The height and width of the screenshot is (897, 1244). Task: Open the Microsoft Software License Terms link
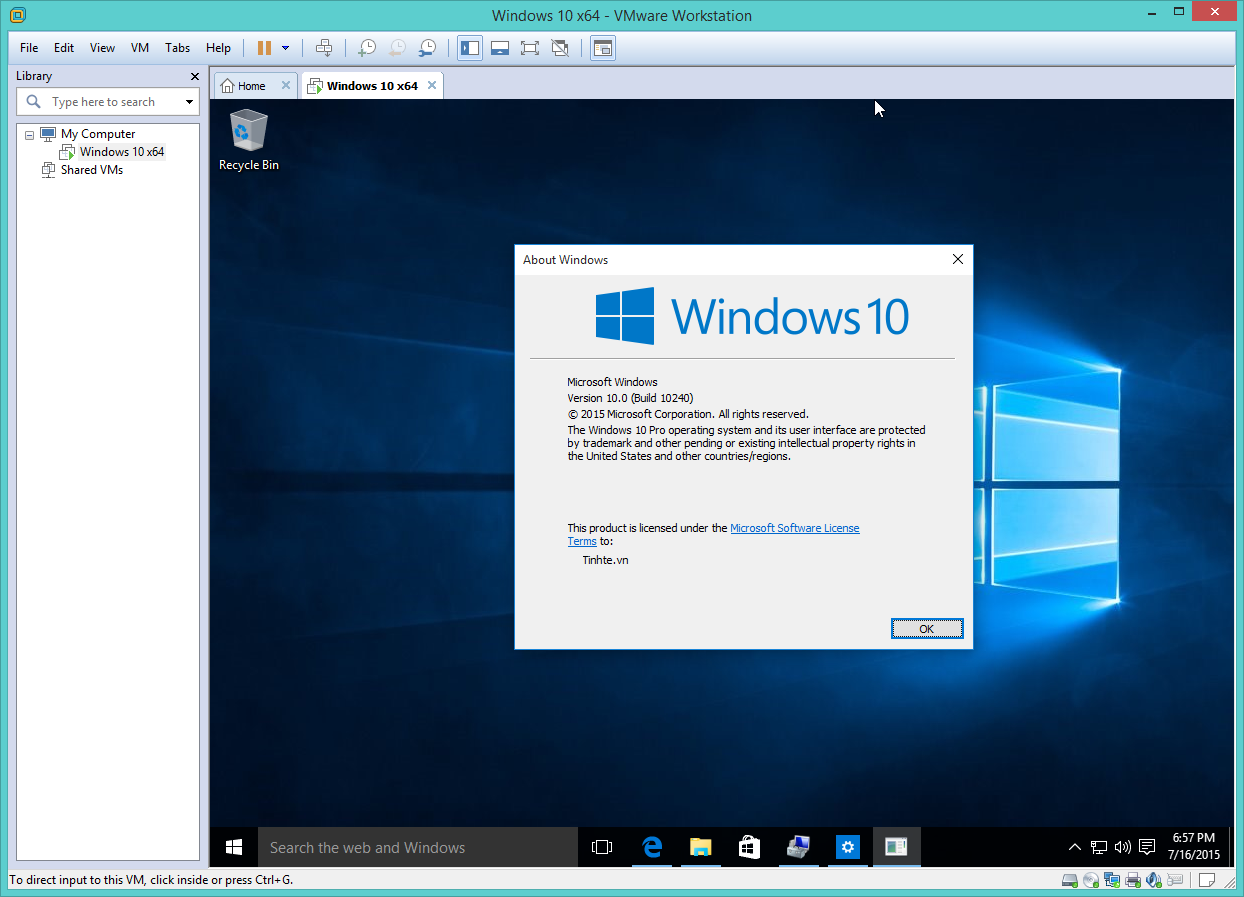(x=714, y=534)
